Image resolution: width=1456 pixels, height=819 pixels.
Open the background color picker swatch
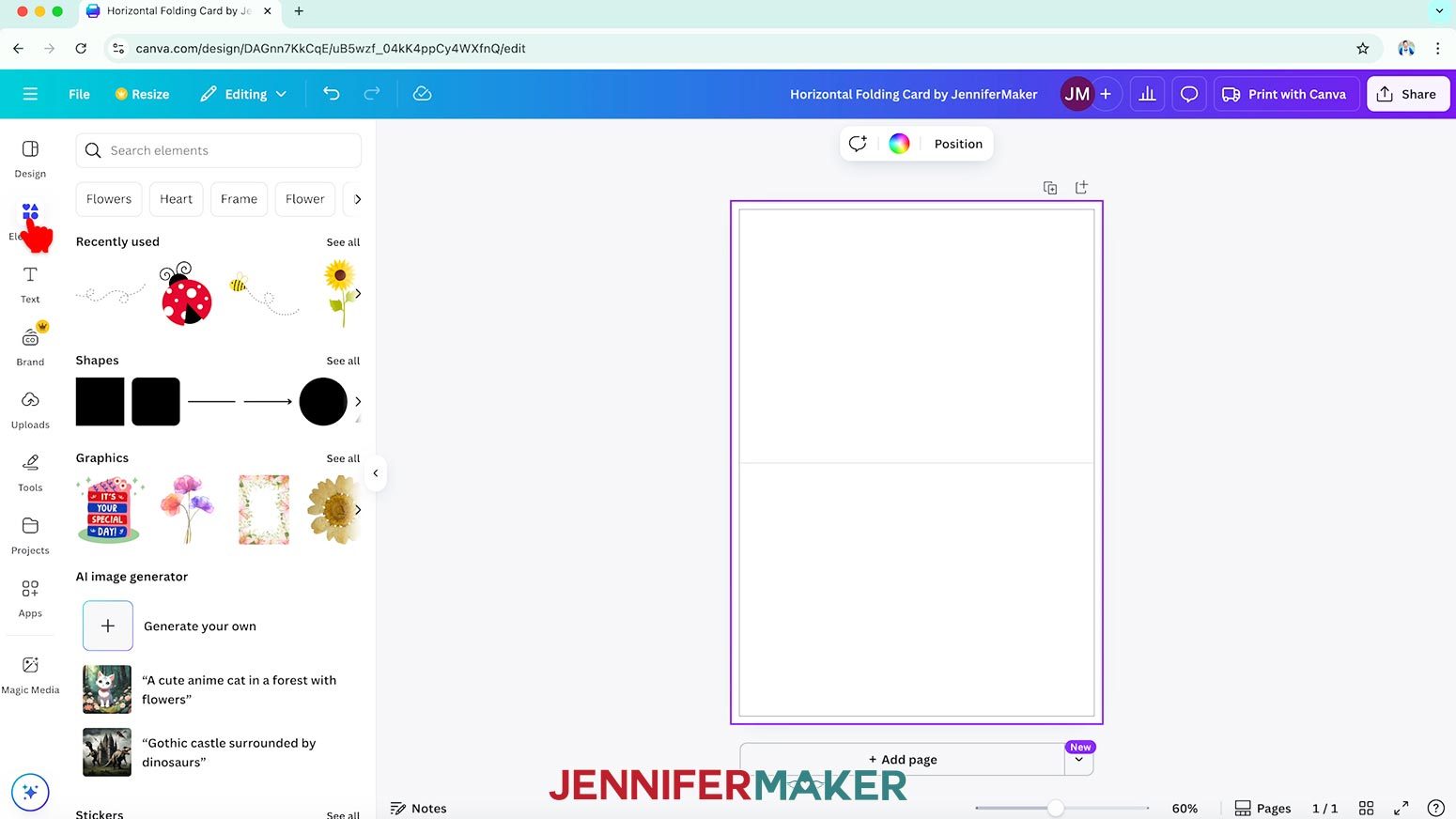point(899,144)
